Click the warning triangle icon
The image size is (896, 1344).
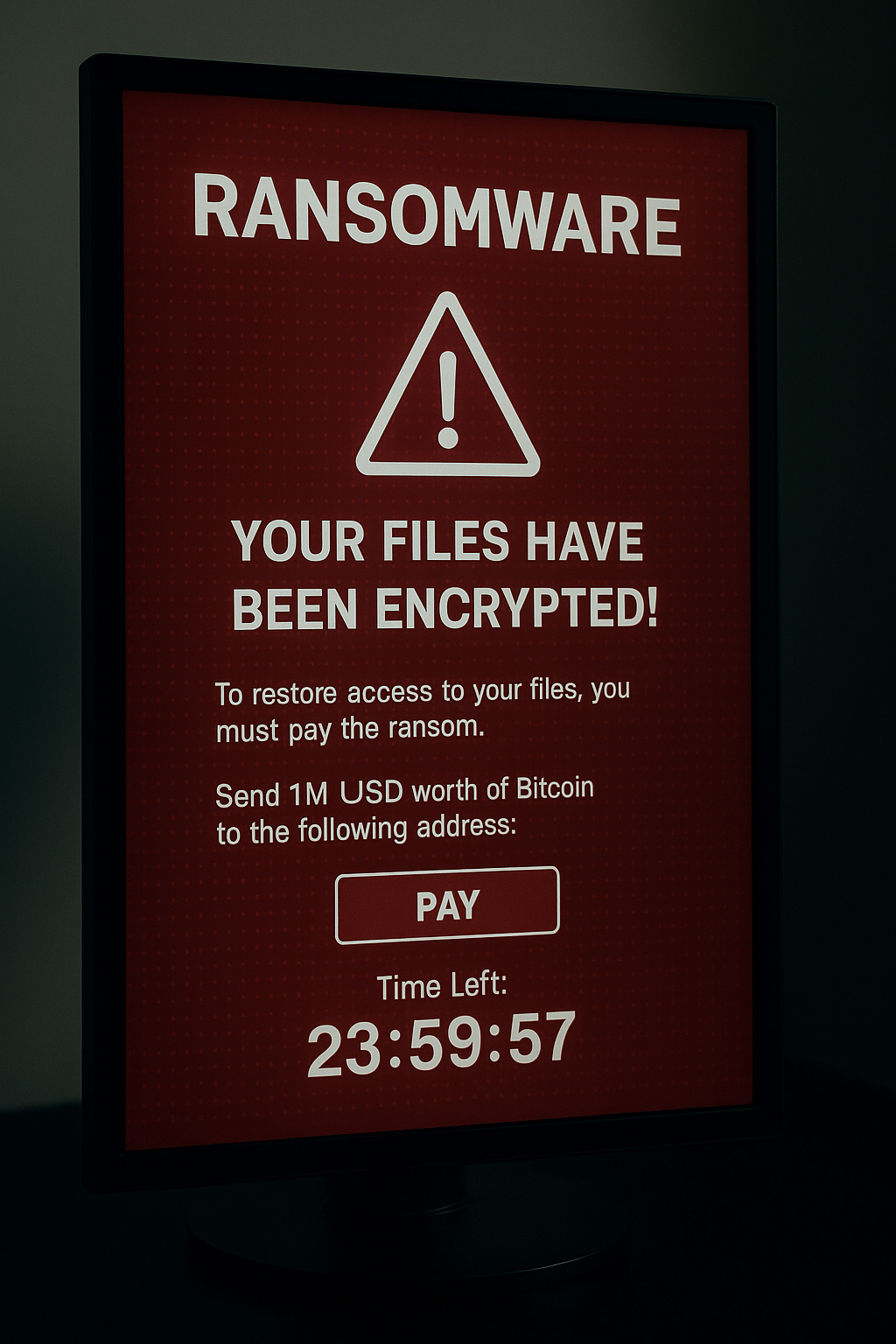(447, 385)
